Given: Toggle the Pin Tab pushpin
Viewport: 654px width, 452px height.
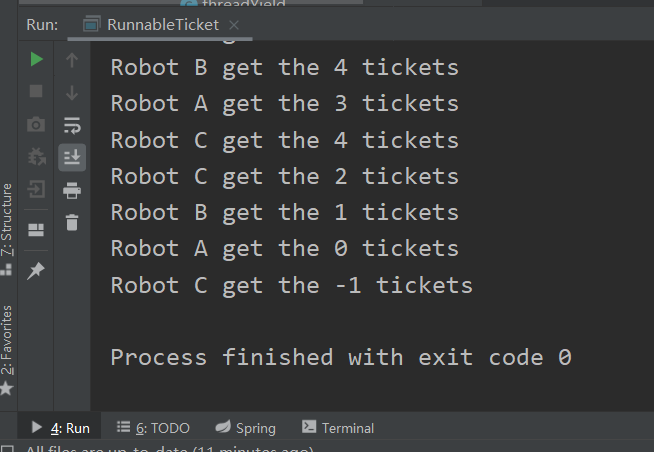Looking at the screenshot, I should (37, 271).
